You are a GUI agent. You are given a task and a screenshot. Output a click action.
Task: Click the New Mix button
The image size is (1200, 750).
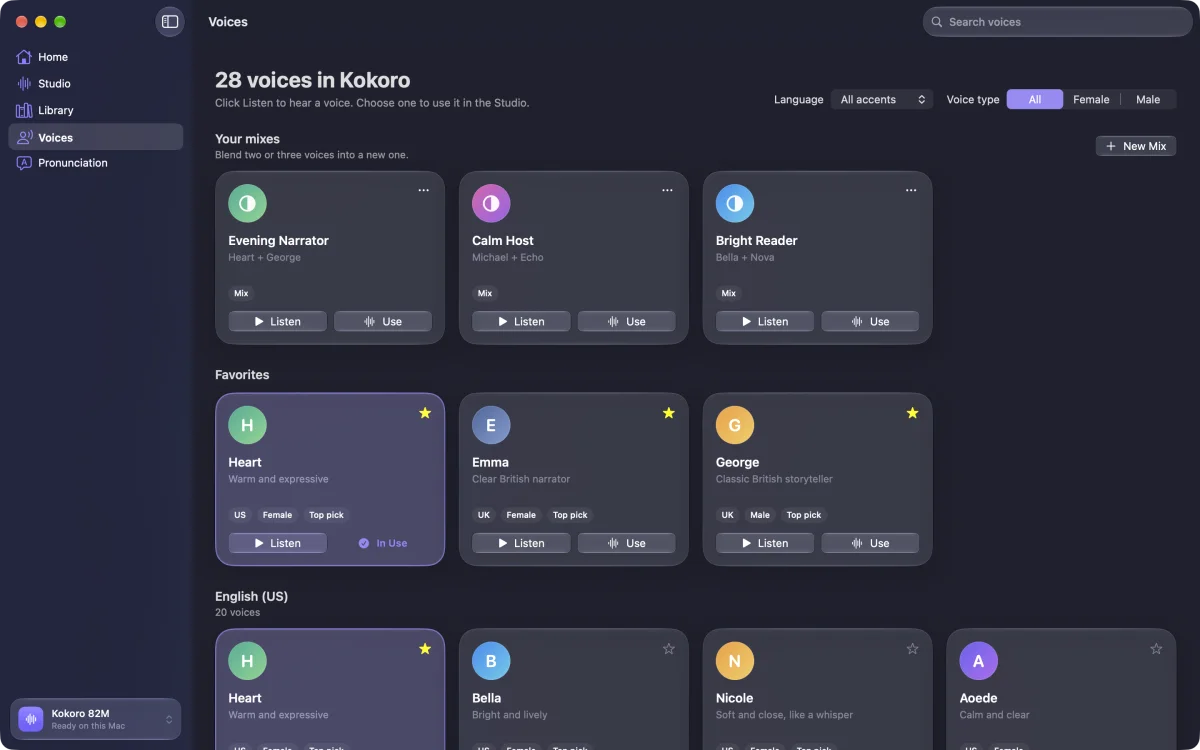1136,146
